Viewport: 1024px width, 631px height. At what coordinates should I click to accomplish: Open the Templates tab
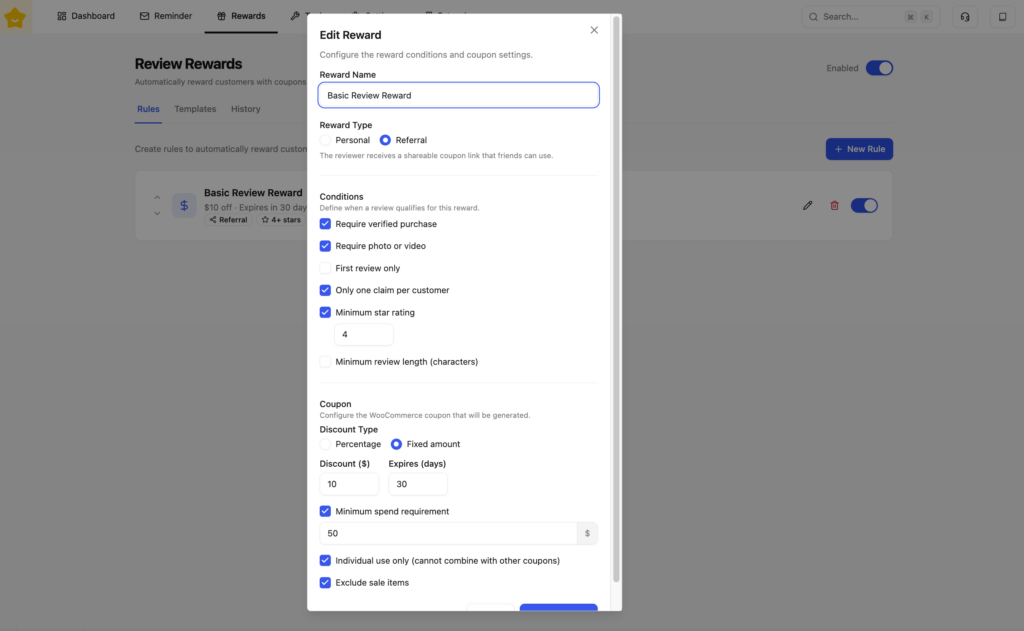195,109
